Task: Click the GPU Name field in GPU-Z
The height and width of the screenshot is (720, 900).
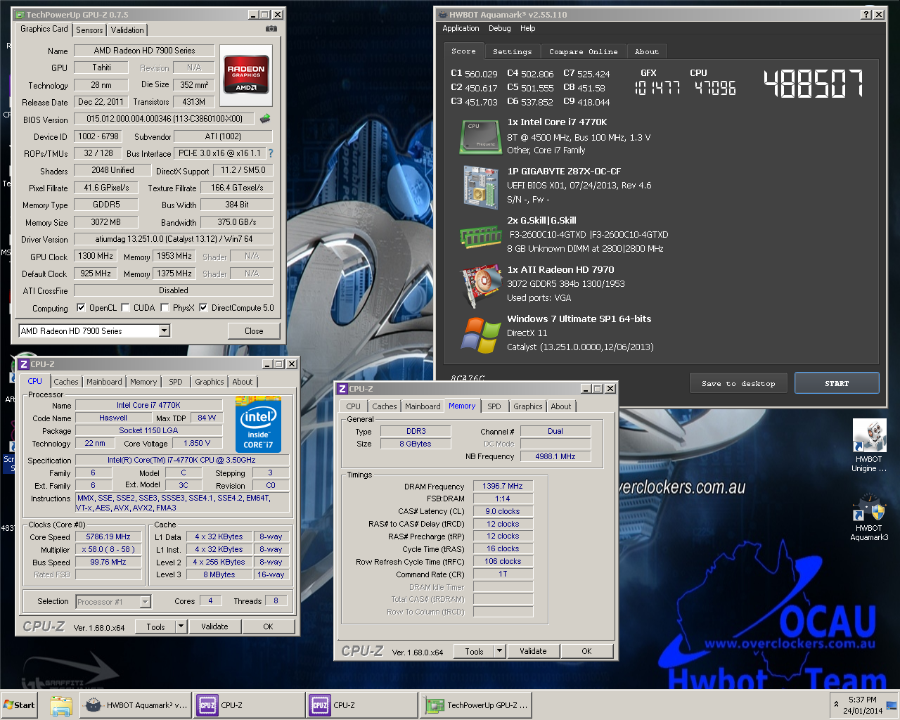Action: click(x=144, y=51)
